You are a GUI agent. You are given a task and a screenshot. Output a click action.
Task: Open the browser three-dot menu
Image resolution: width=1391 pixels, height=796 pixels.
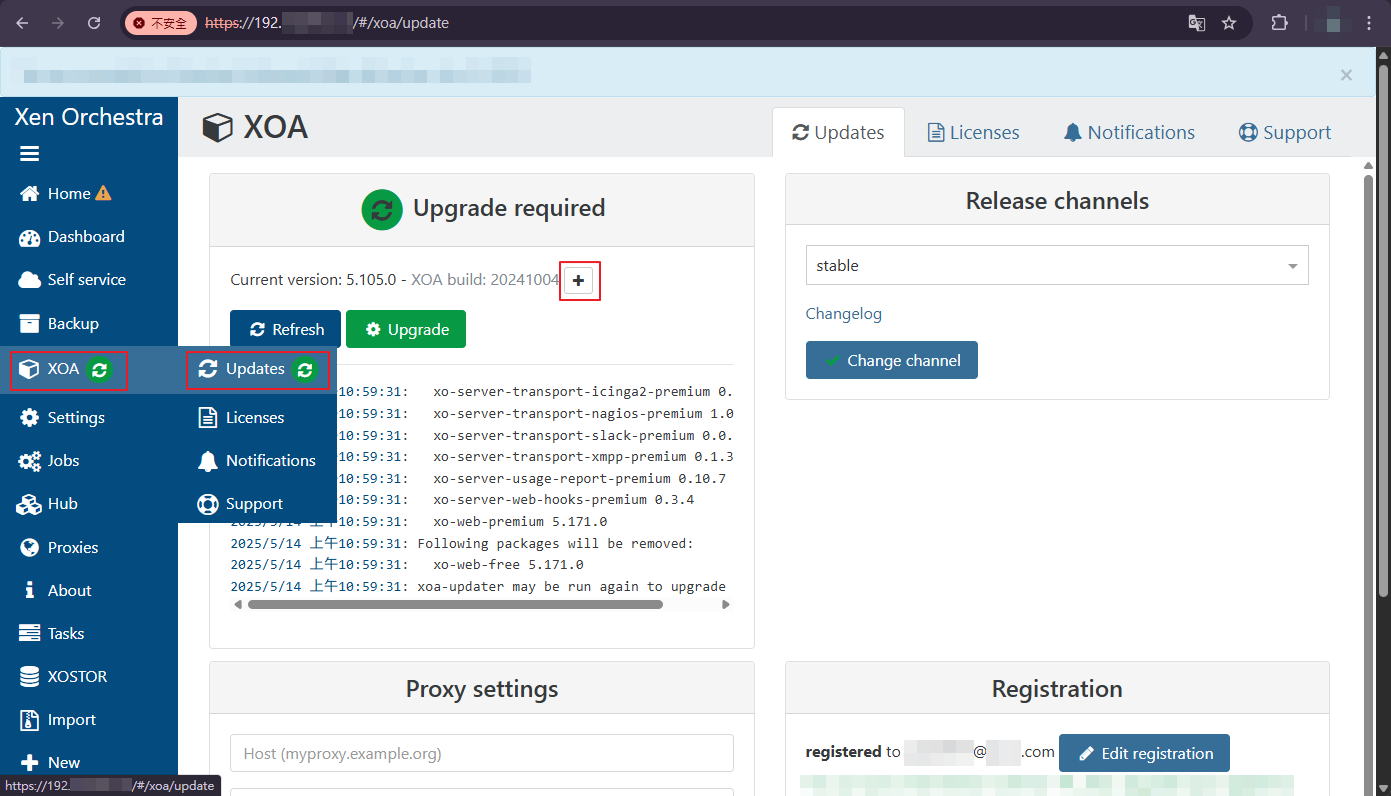click(x=1369, y=23)
